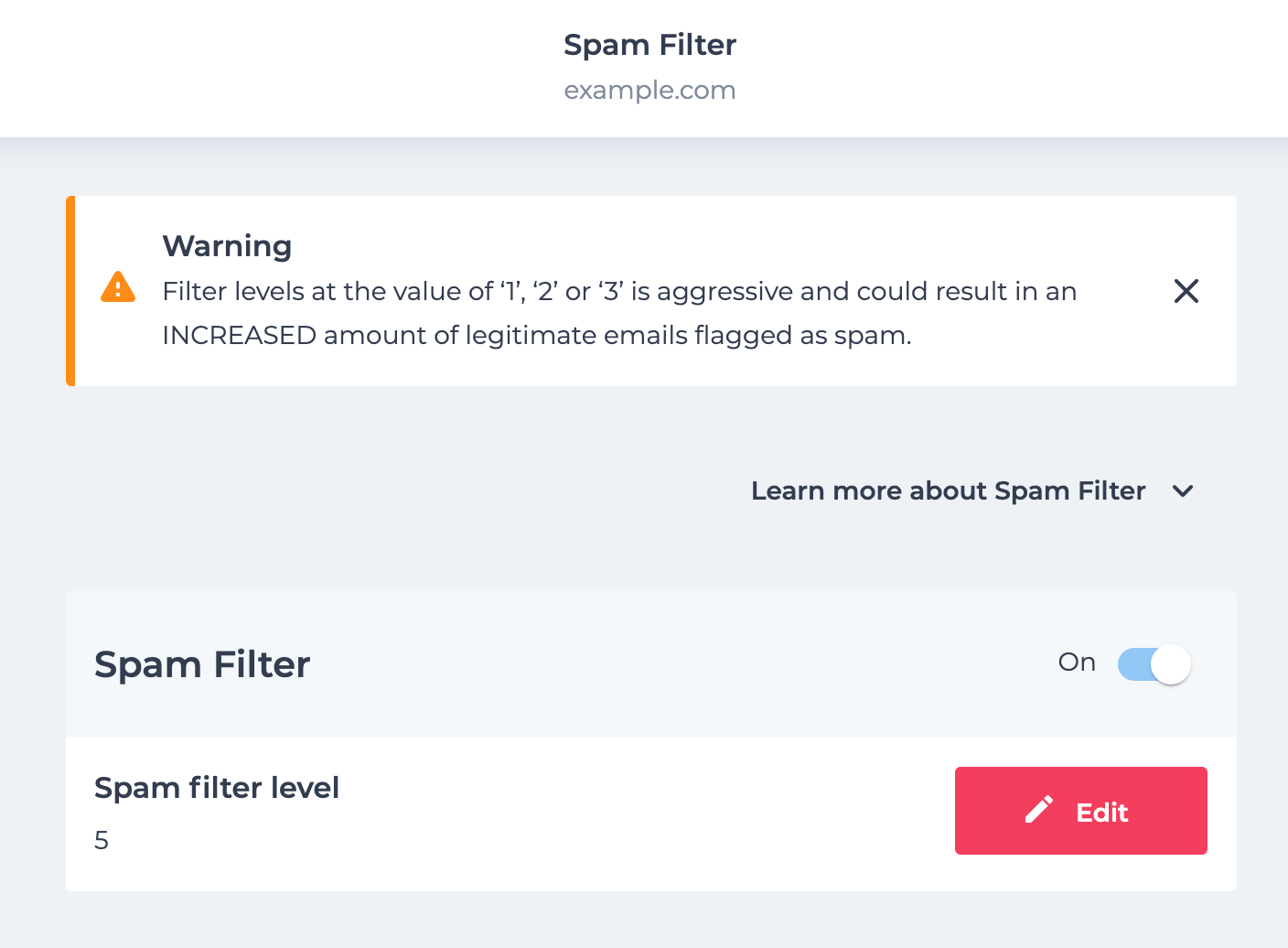Select the Spam Filter page title
Image resolution: width=1288 pixels, height=948 pixels.
click(x=649, y=44)
